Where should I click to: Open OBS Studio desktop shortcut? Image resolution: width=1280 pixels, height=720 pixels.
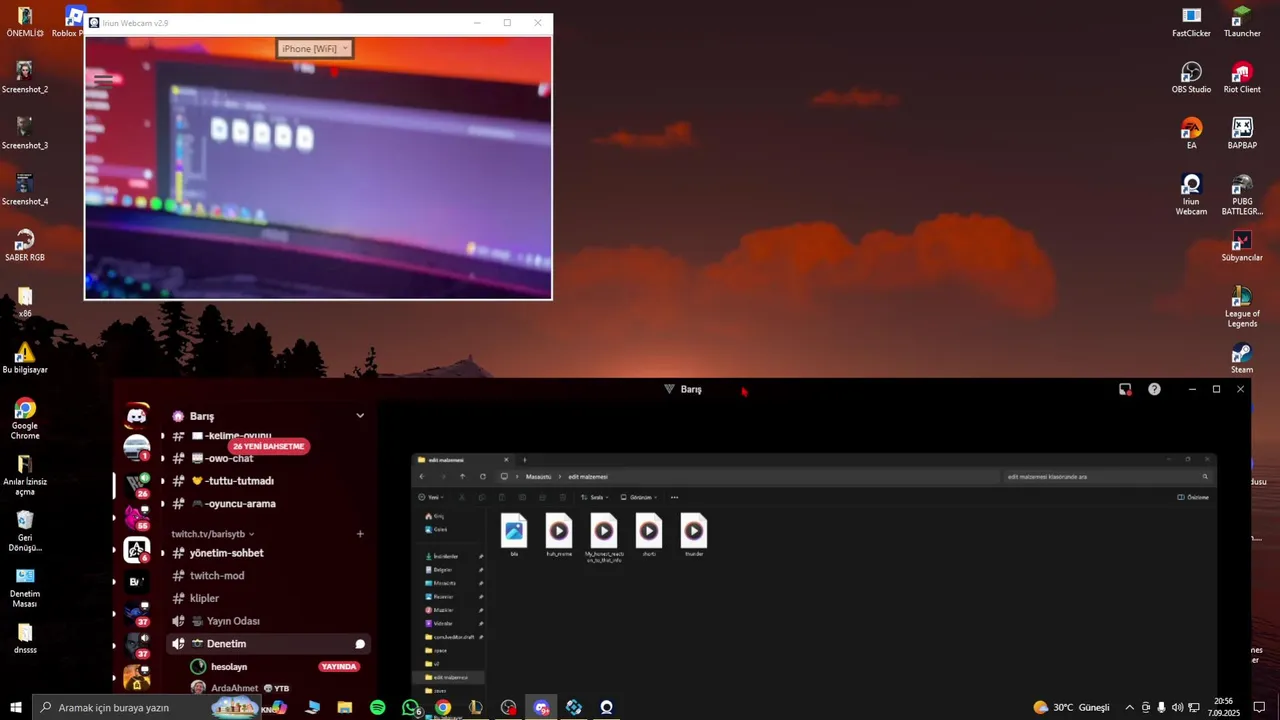pos(1191,78)
